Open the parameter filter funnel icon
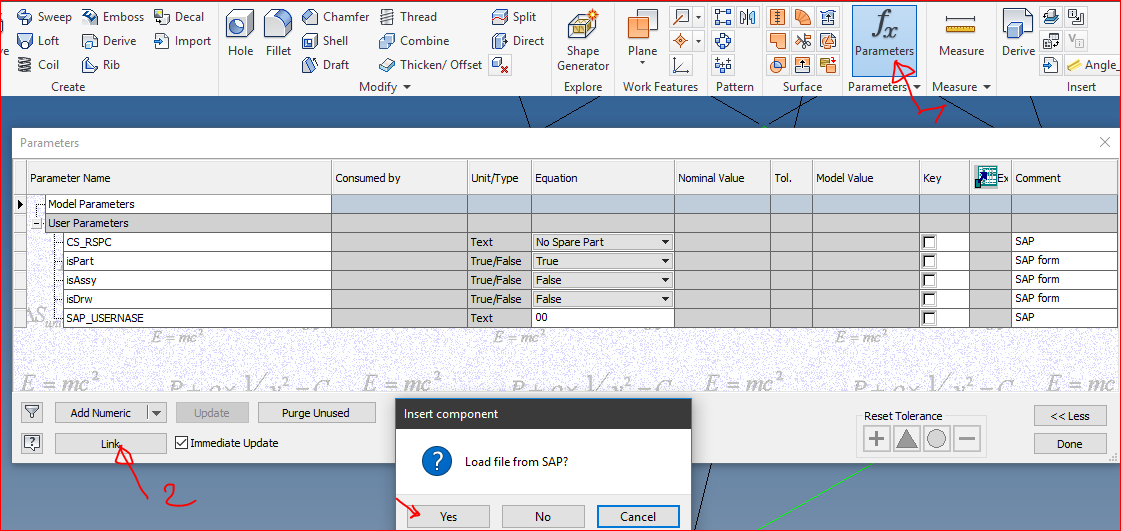Screen dimensions: 1121x531 (x=33, y=412)
